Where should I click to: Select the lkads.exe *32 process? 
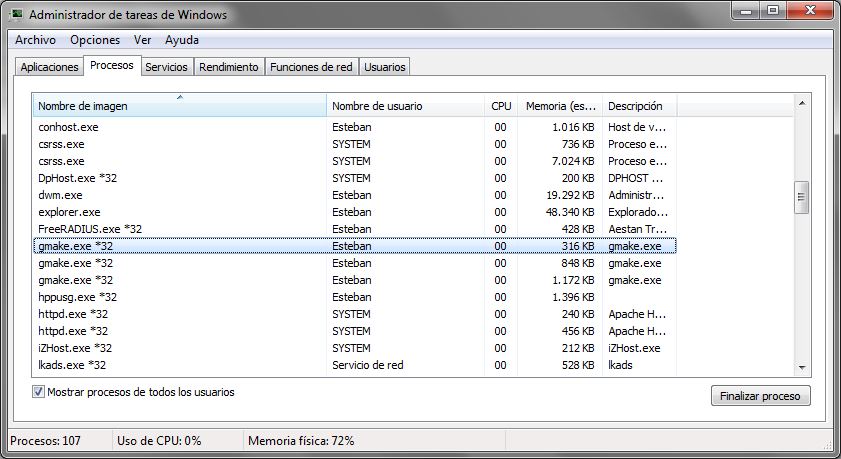tap(355, 365)
